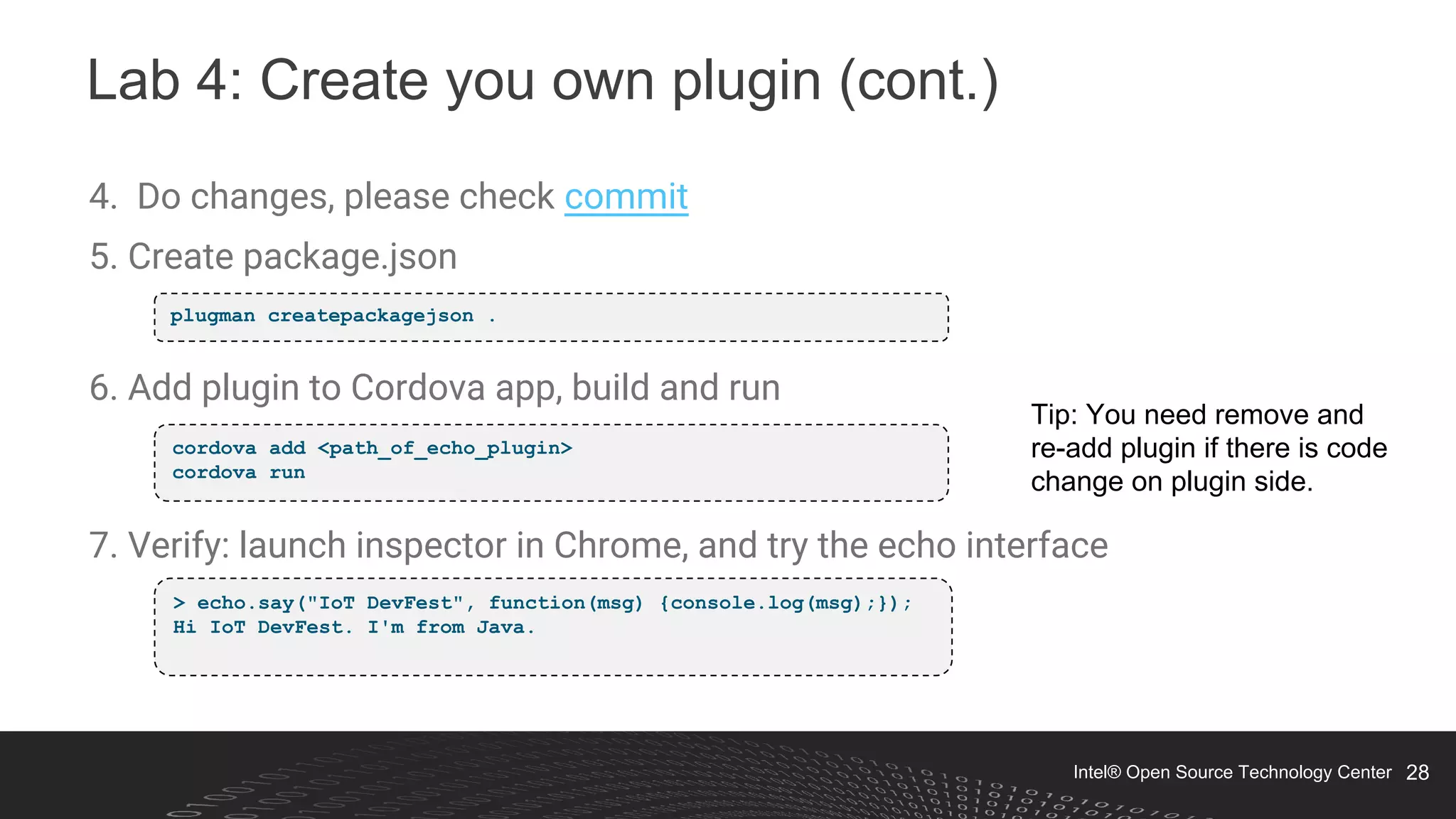Click the code line 'cordova add <path_of_echo_plugin>'
The image size is (1456, 819).
[372, 449]
